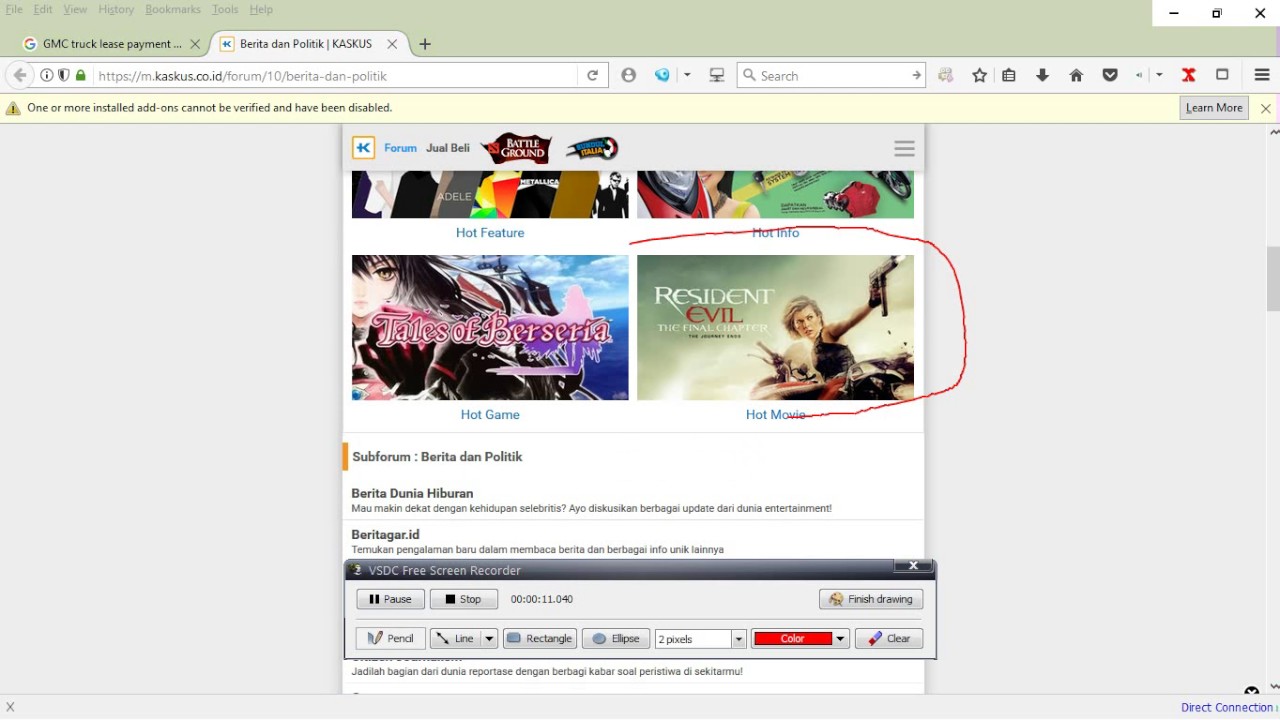Open the Color dropdown arrow

(x=841, y=638)
